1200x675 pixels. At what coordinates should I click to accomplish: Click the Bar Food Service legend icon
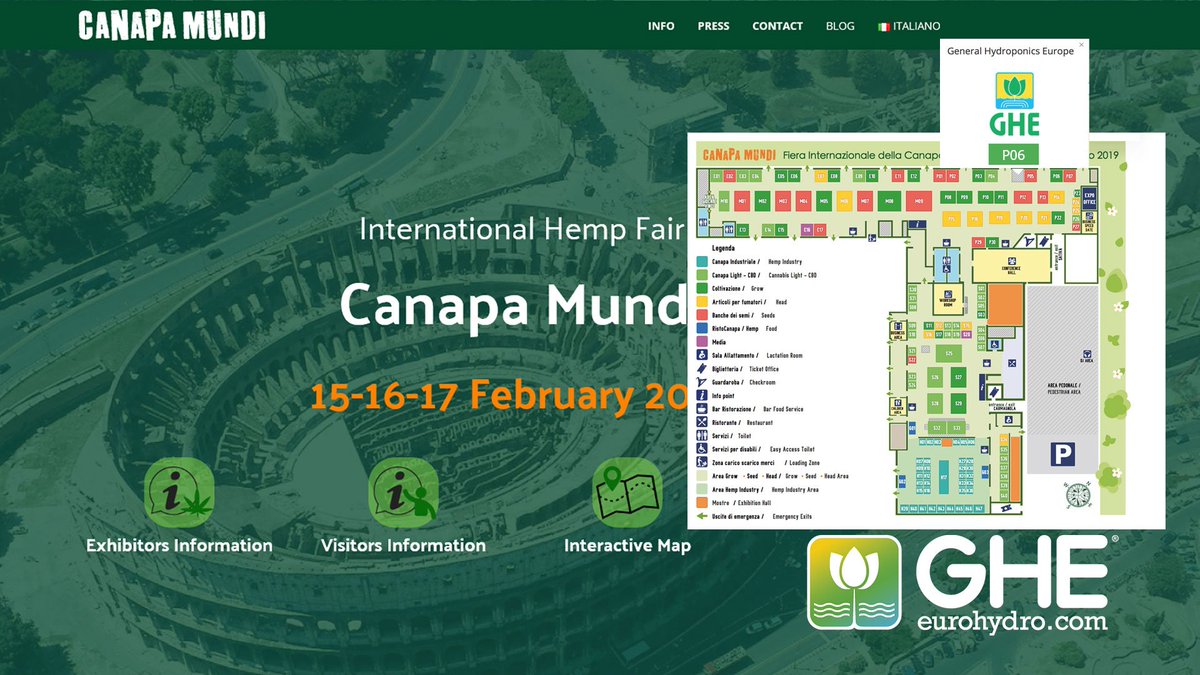pyautogui.click(x=702, y=409)
